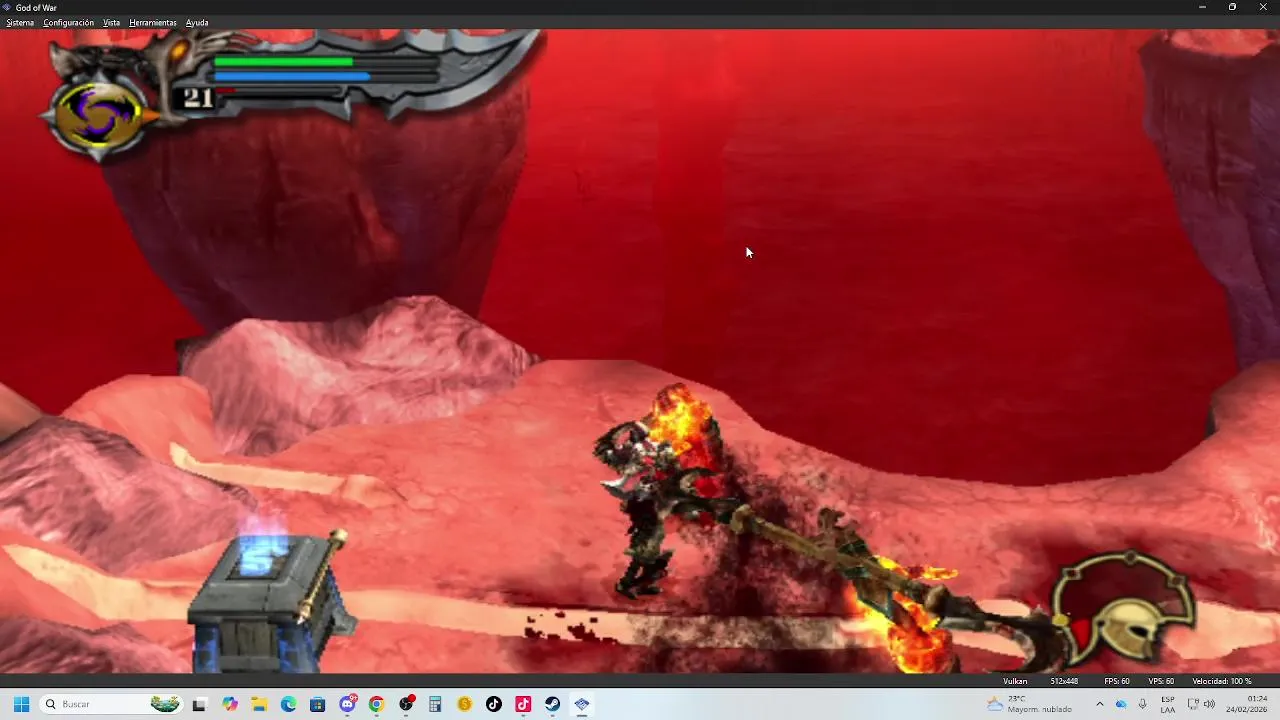1280x720 pixels.
Task: Open Task View from taskbar
Action: click(199, 704)
